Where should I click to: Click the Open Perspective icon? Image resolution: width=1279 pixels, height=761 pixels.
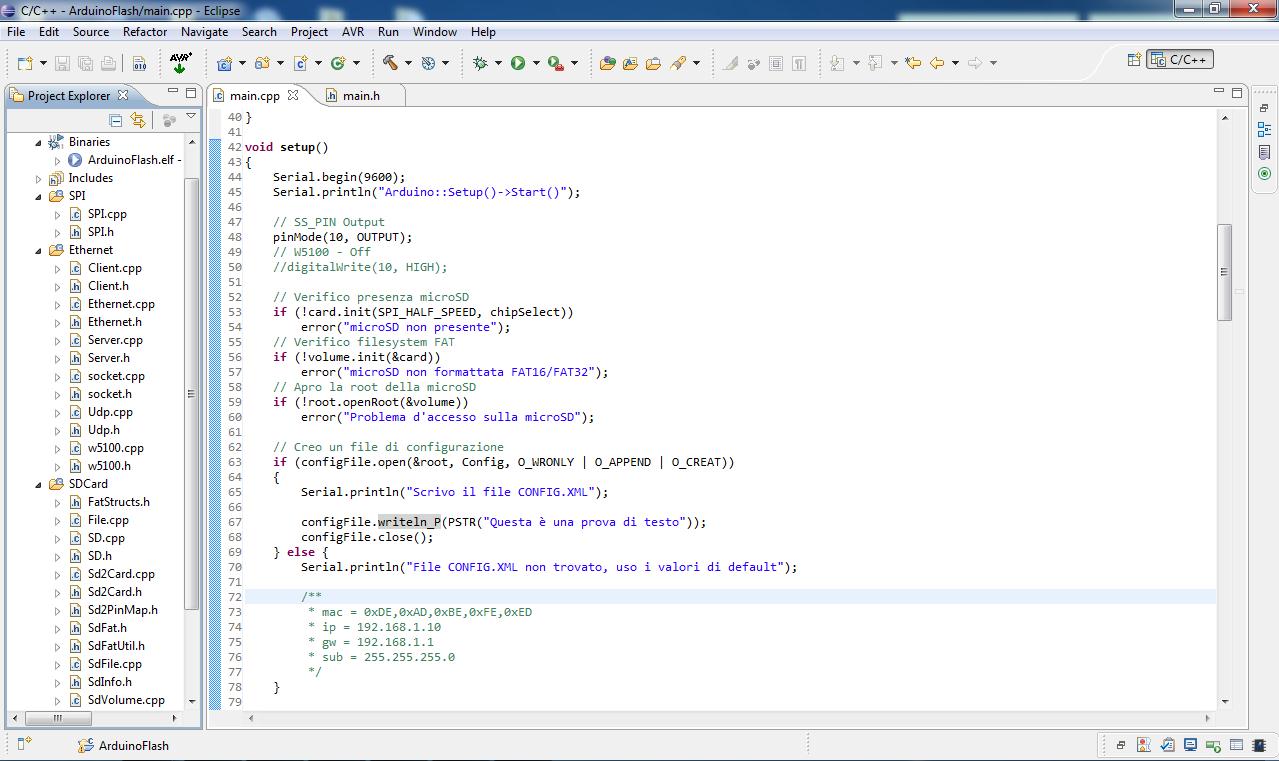1134,60
